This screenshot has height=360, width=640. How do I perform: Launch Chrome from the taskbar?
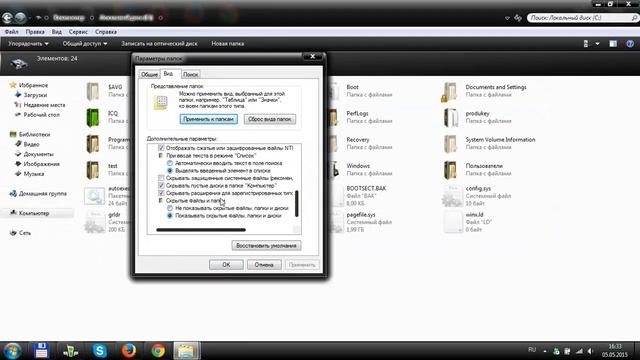[x=158, y=351]
